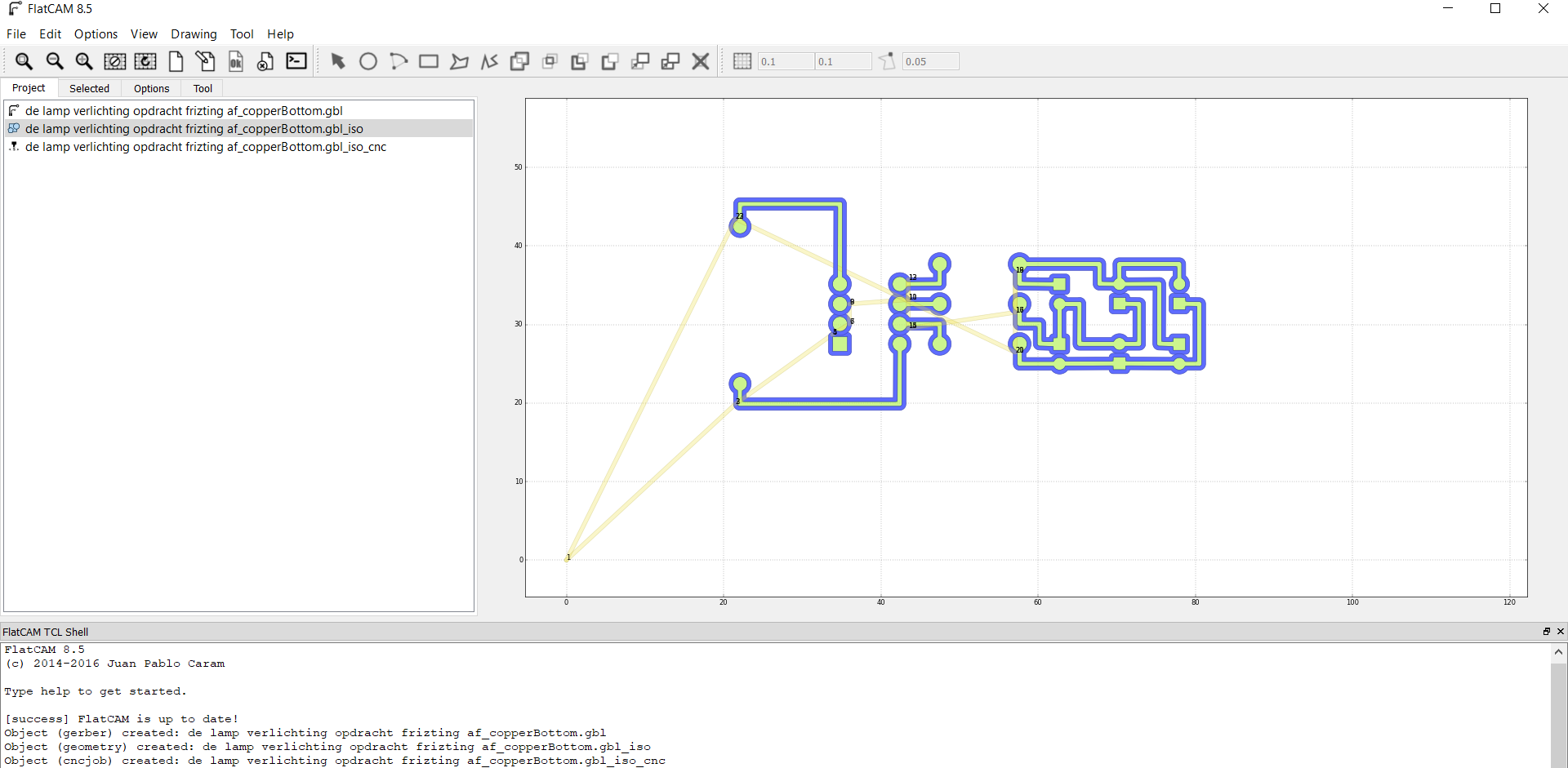This screenshot has width=1568, height=768.
Task: Select the Add Rectangle drawing tool
Action: point(429,61)
